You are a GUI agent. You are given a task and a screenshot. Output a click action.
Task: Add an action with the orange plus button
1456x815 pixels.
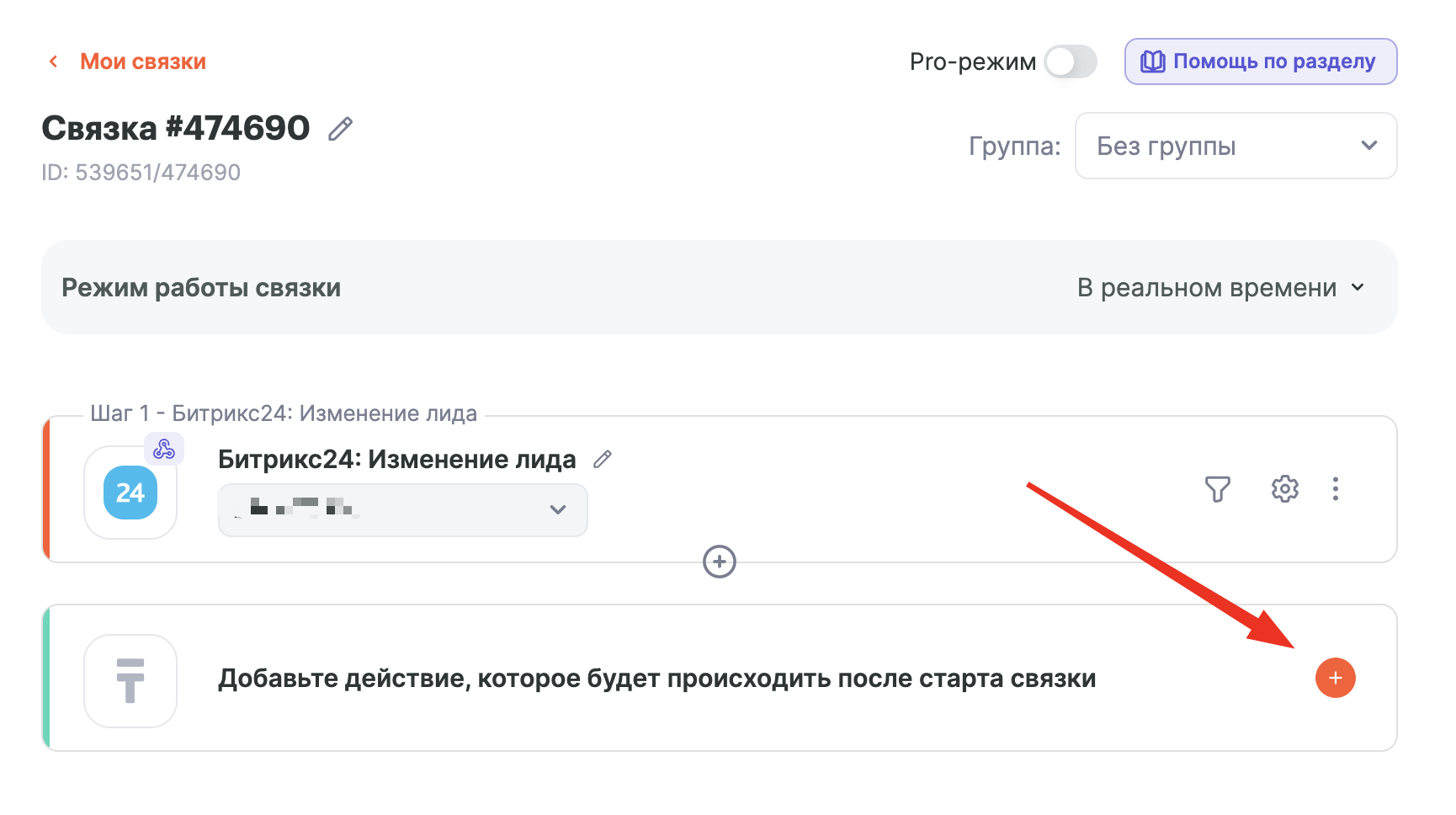[x=1335, y=678]
